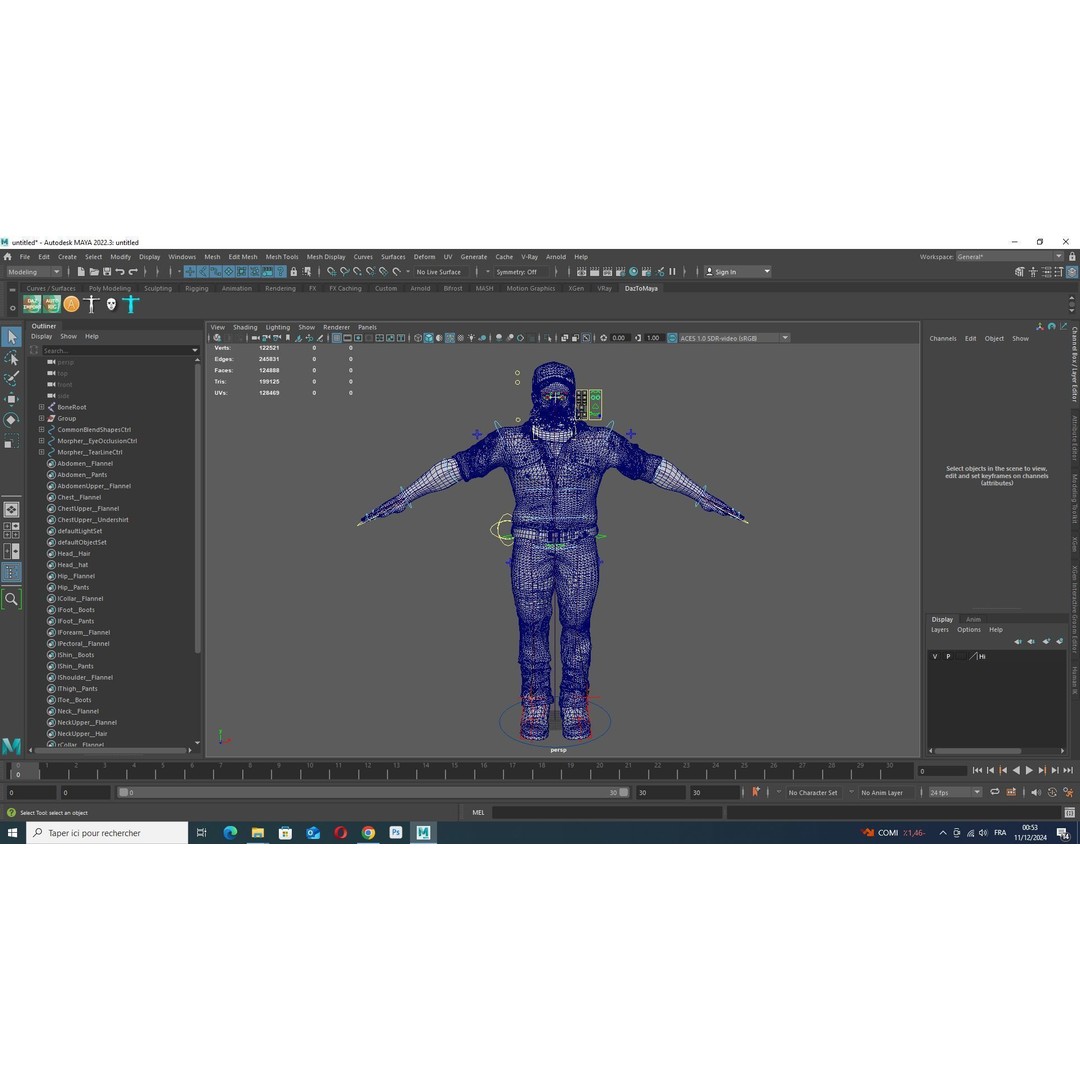The image size is (1080, 1080).
Task: Open the Modeling Toolkit icon at top right
Action: pyautogui.click(x=1019, y=272)
